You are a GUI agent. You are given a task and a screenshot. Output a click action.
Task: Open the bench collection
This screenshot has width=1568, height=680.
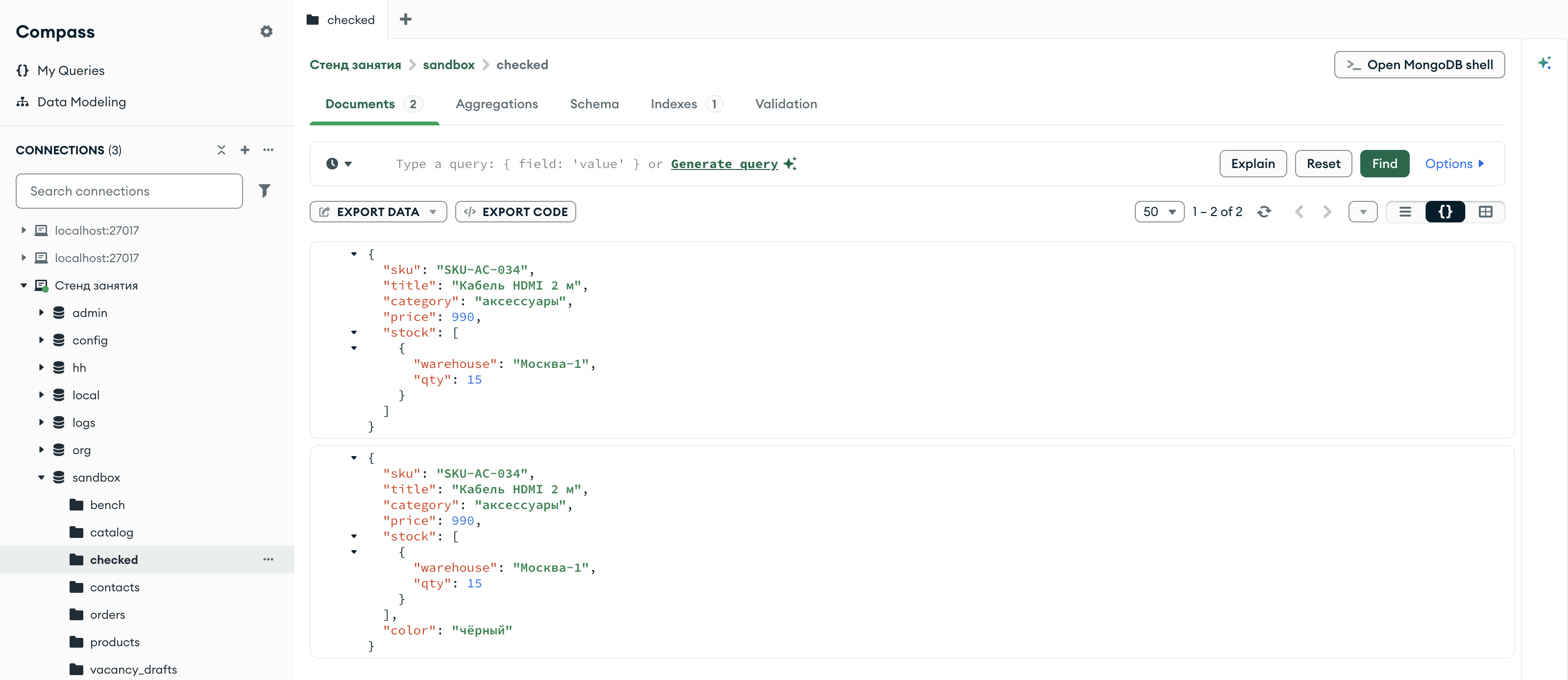107,505
